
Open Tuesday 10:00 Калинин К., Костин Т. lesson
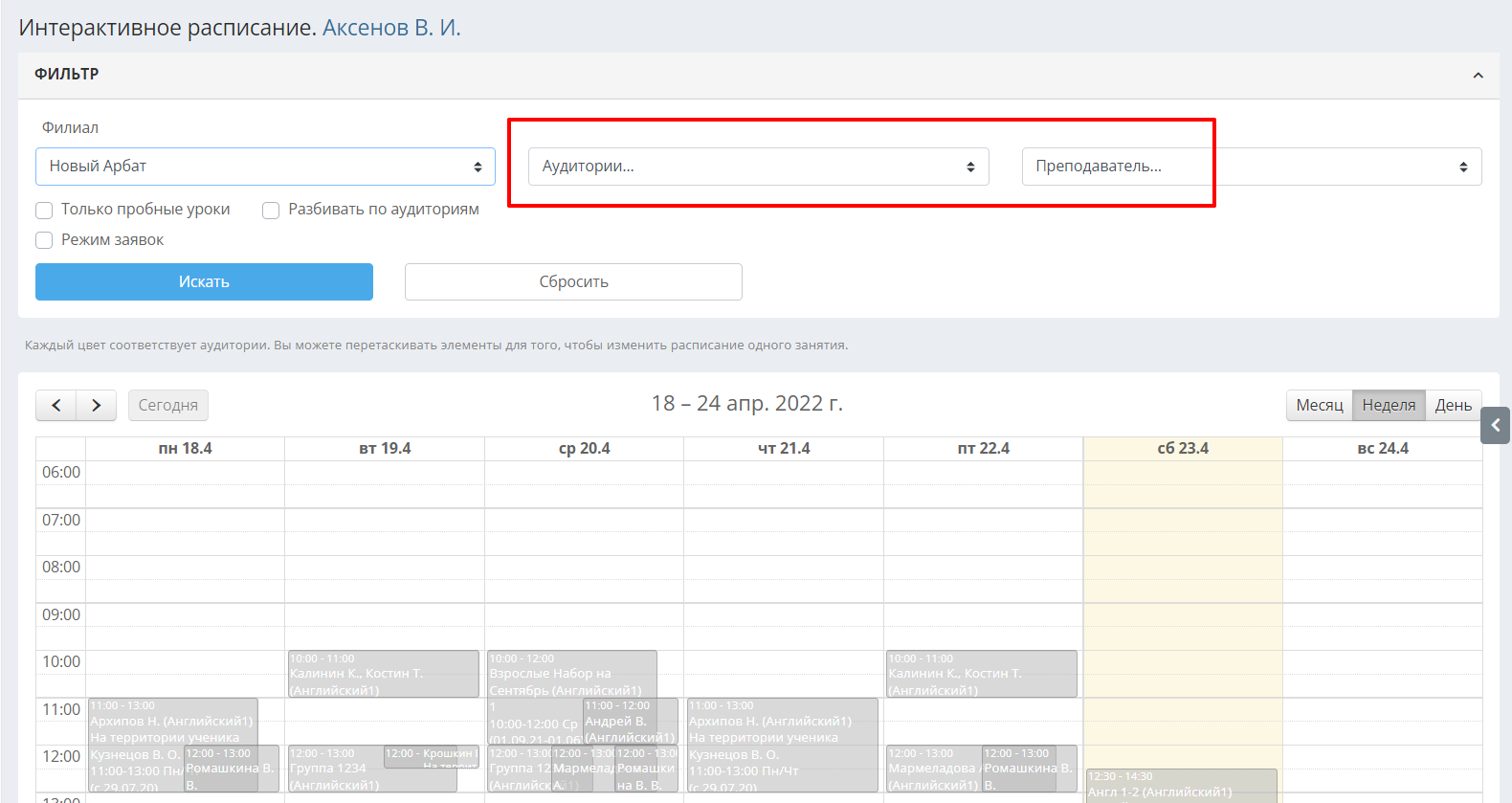(384, 674)
